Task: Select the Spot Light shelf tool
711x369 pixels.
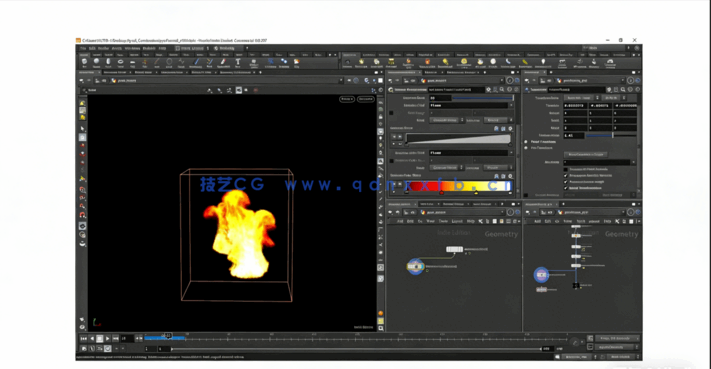Action: [376, 63]
